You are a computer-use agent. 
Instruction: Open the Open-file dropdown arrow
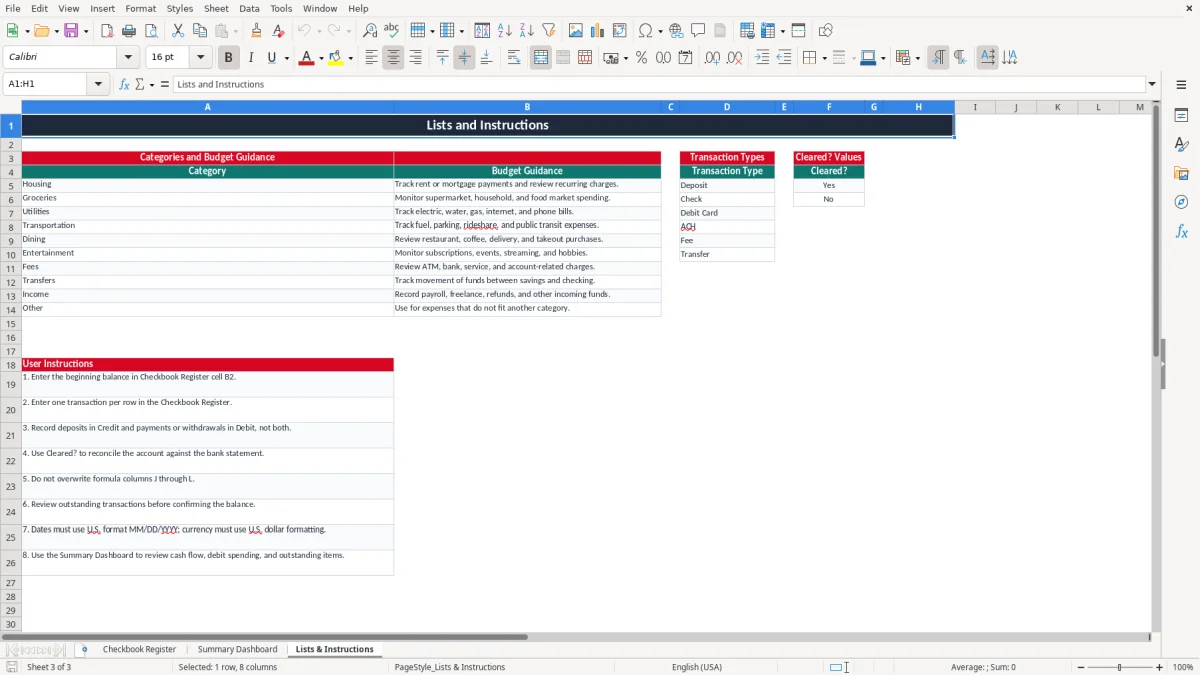tap(54, 31)
